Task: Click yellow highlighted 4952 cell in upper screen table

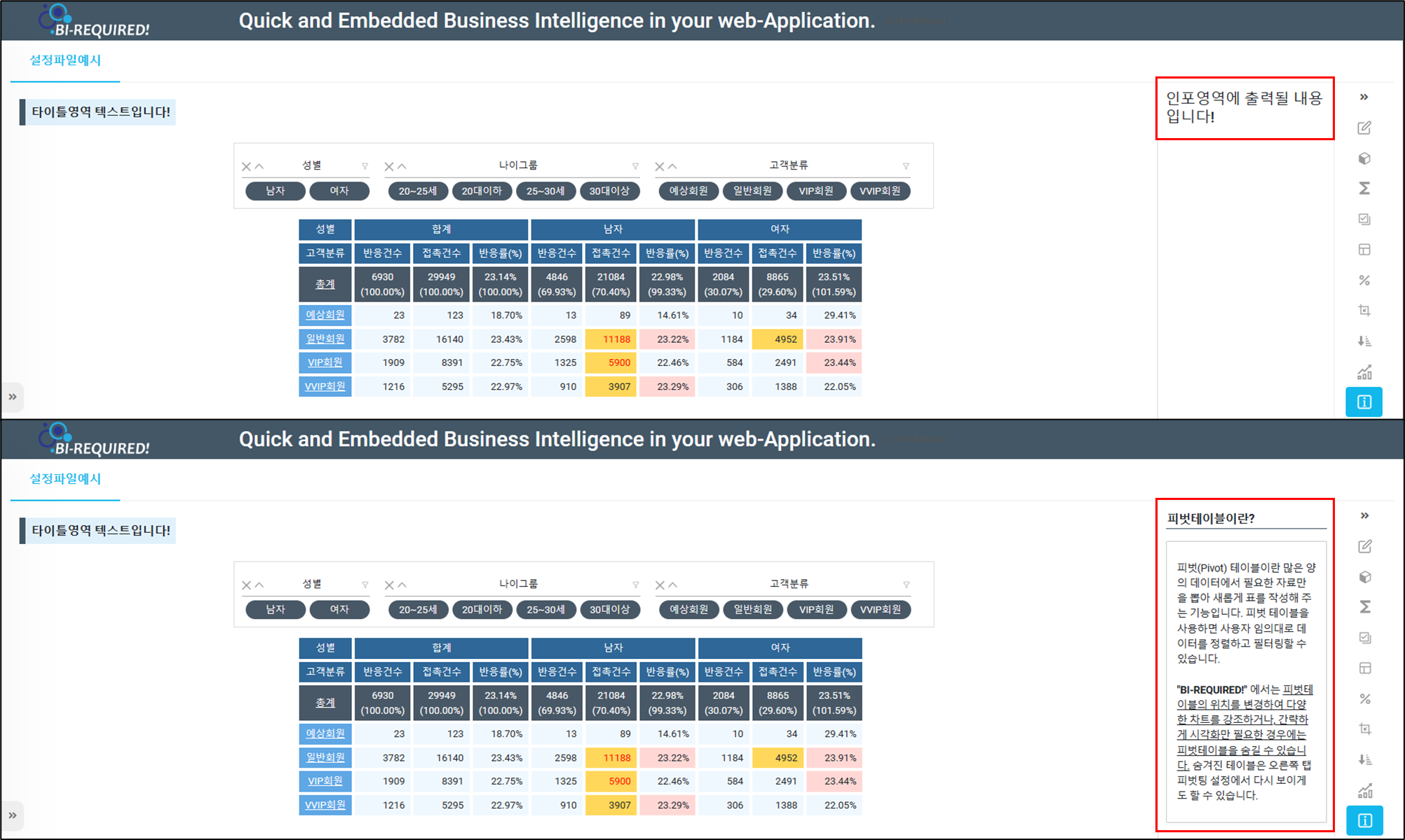Action: pos(778,339)
